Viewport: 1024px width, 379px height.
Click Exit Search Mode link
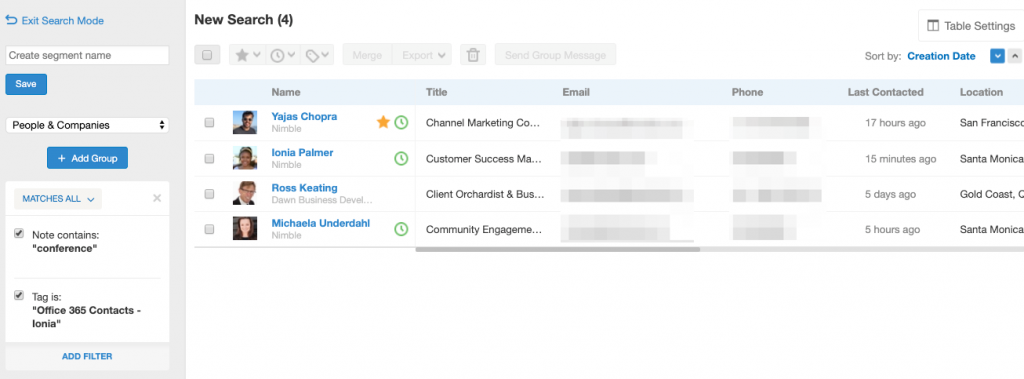pos(55,21)
